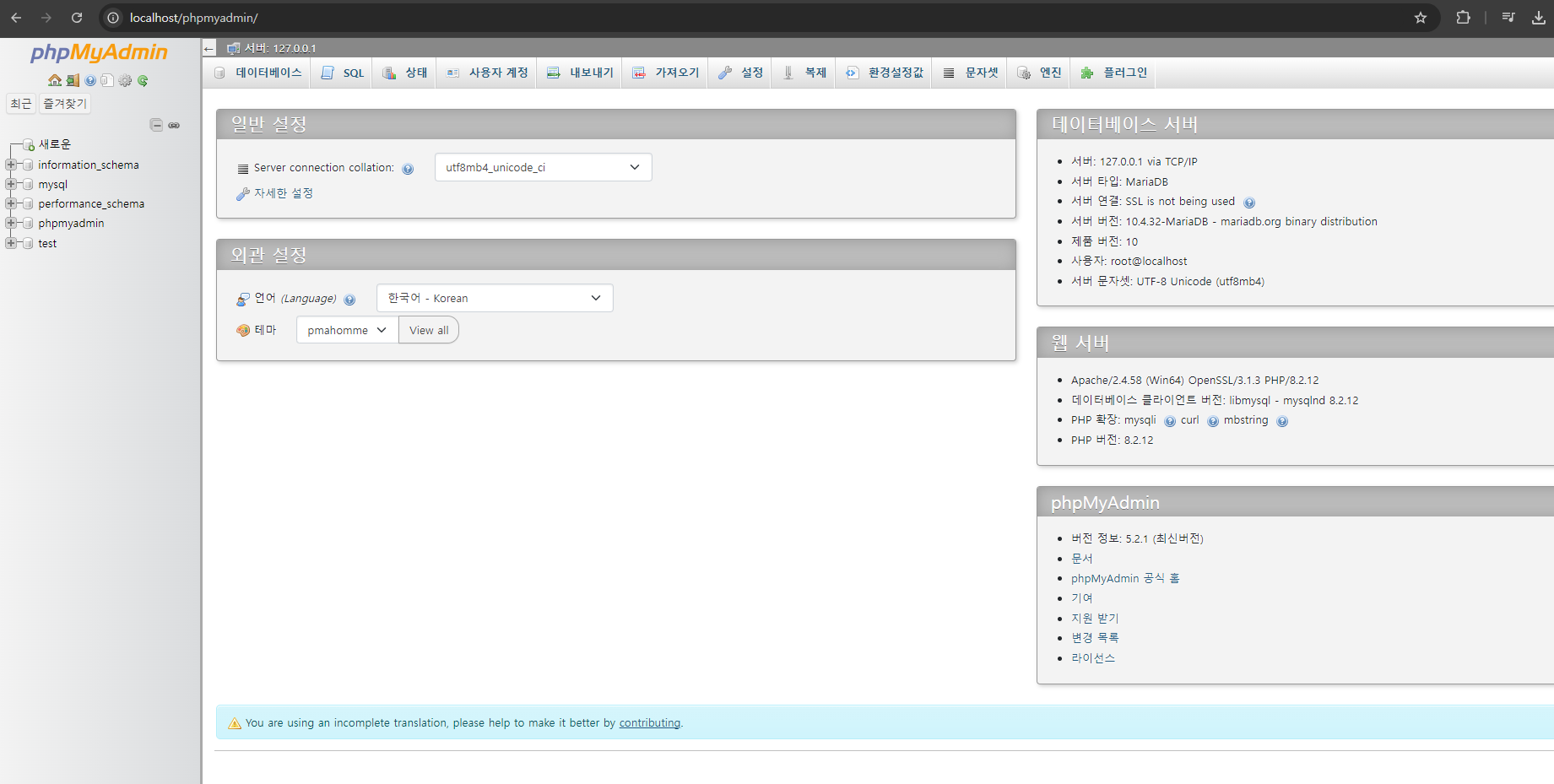
Task: Open the 환경설정값 tab
Action: point(884,73)
